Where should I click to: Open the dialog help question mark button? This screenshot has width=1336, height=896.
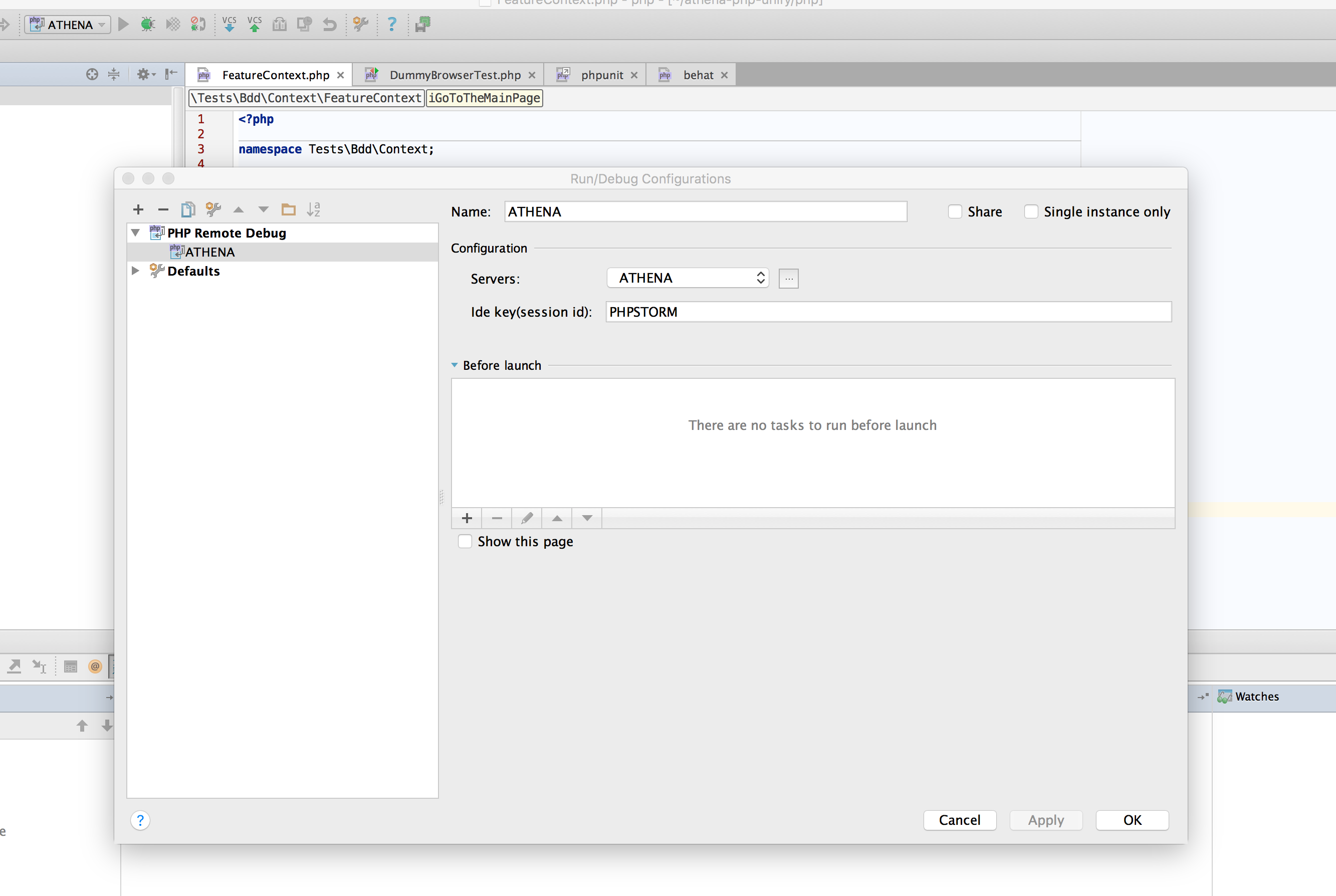(x=140, y=820)
